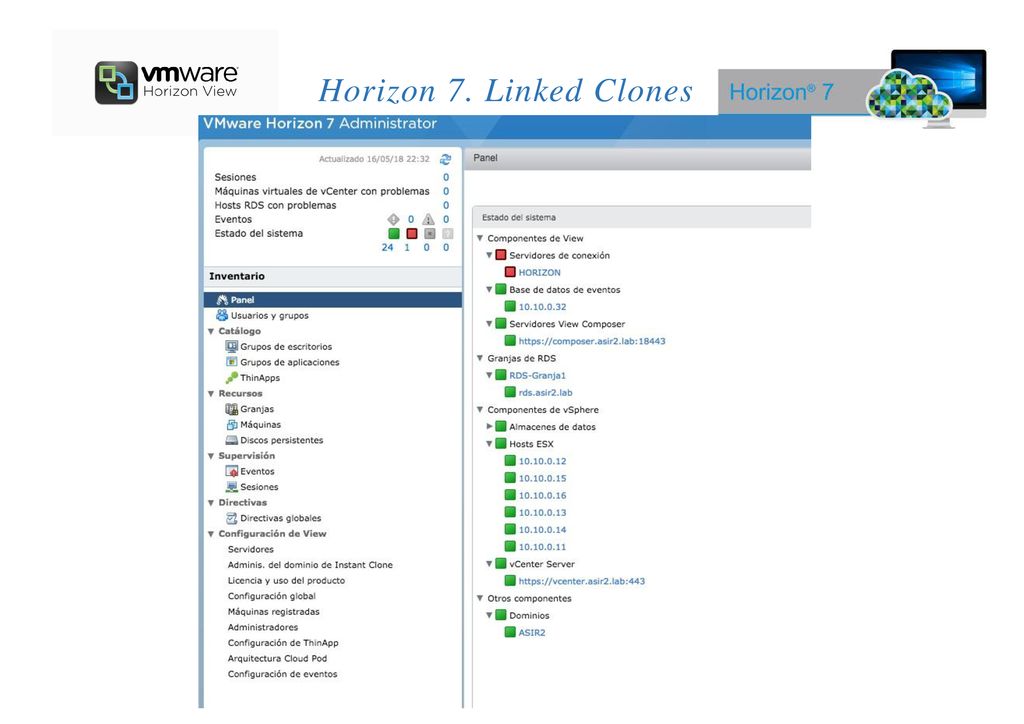
Task: Click ESX host 10.10.0.13
Action: (x=542, y=512)
